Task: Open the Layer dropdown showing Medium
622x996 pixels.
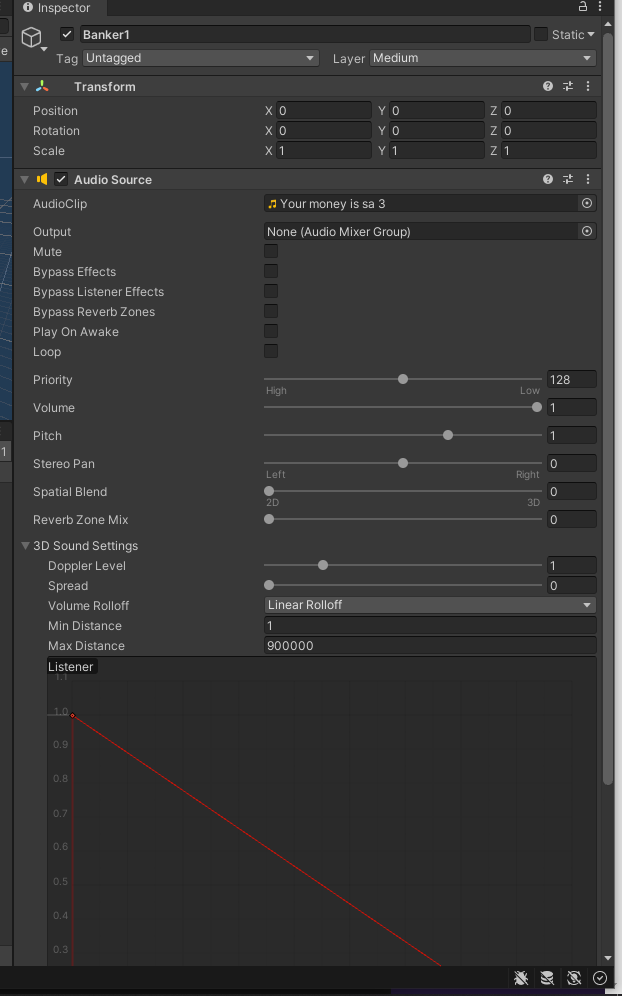Action: tap(484, 58)
